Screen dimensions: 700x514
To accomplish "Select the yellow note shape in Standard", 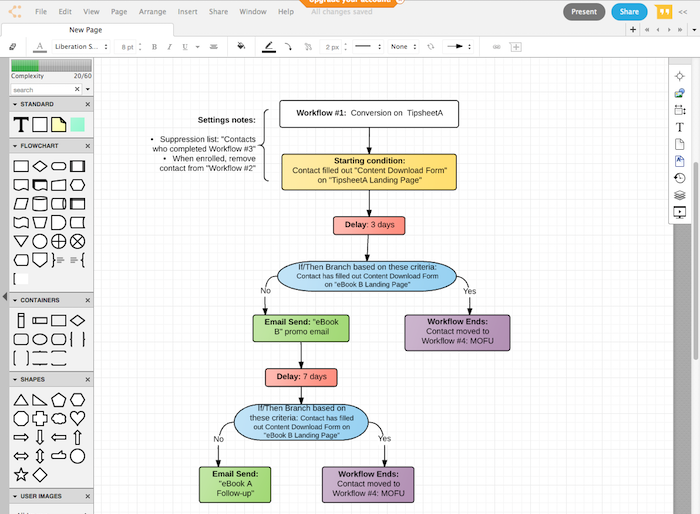I will (x=58, y=125).
